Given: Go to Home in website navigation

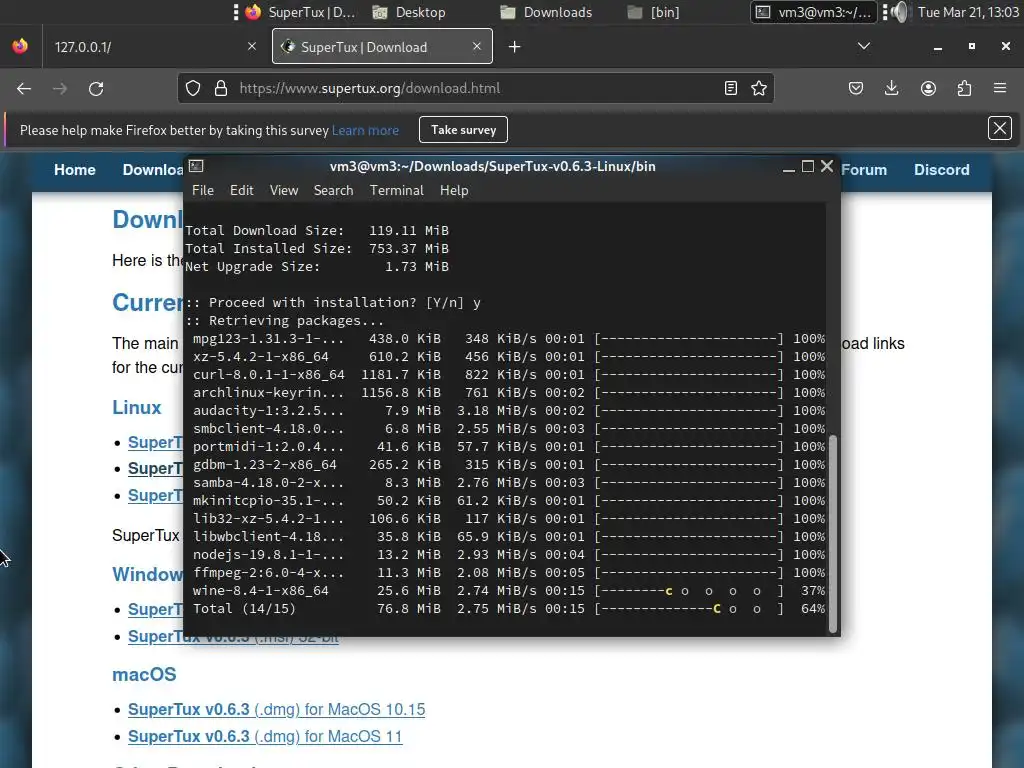Looking at the screenshot, I should click(x=75, y=170).
